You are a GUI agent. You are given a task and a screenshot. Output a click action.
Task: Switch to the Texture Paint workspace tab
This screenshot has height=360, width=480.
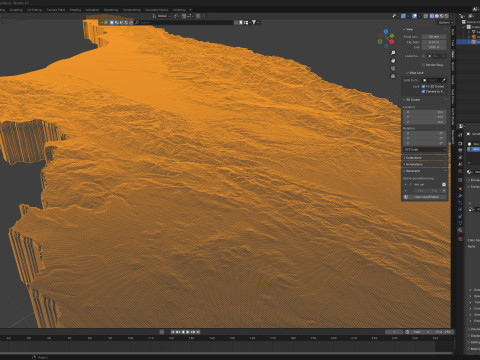56,10
